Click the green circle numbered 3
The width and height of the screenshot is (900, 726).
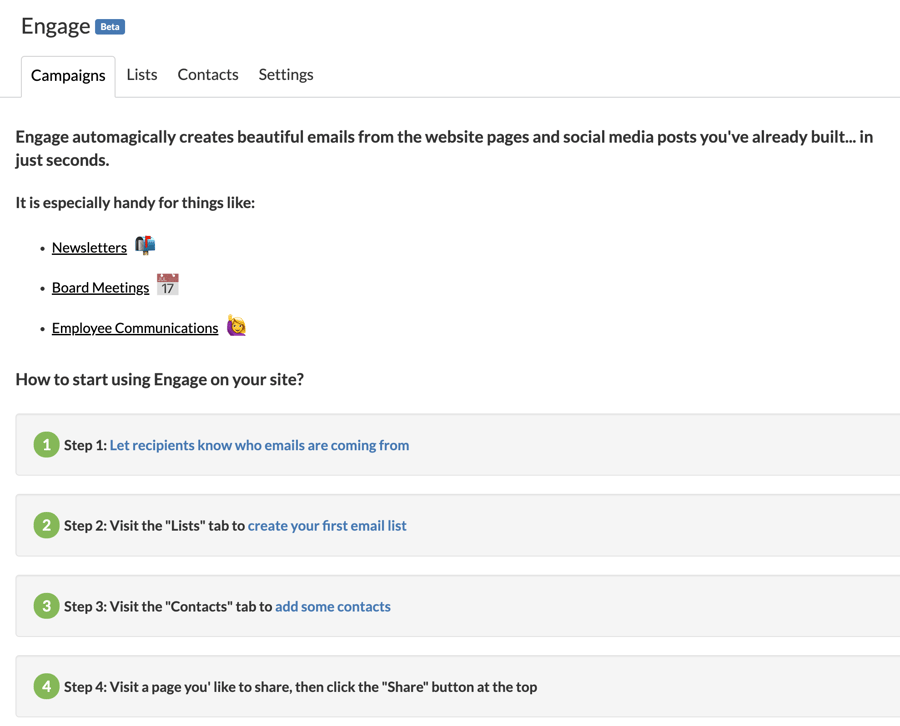[46, 605]
